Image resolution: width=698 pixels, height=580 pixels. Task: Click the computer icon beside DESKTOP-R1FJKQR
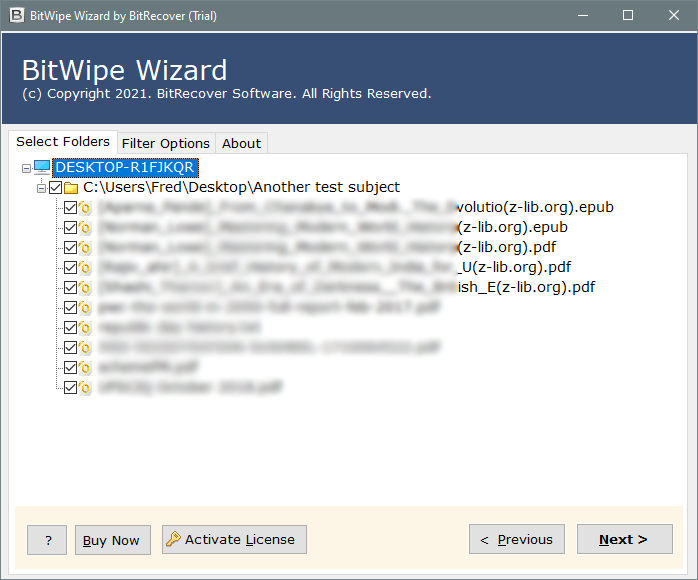[42, 167]
